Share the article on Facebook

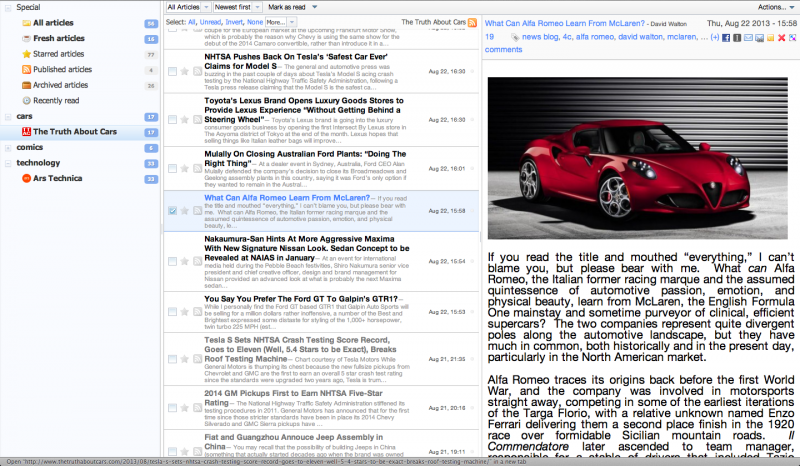725,38
